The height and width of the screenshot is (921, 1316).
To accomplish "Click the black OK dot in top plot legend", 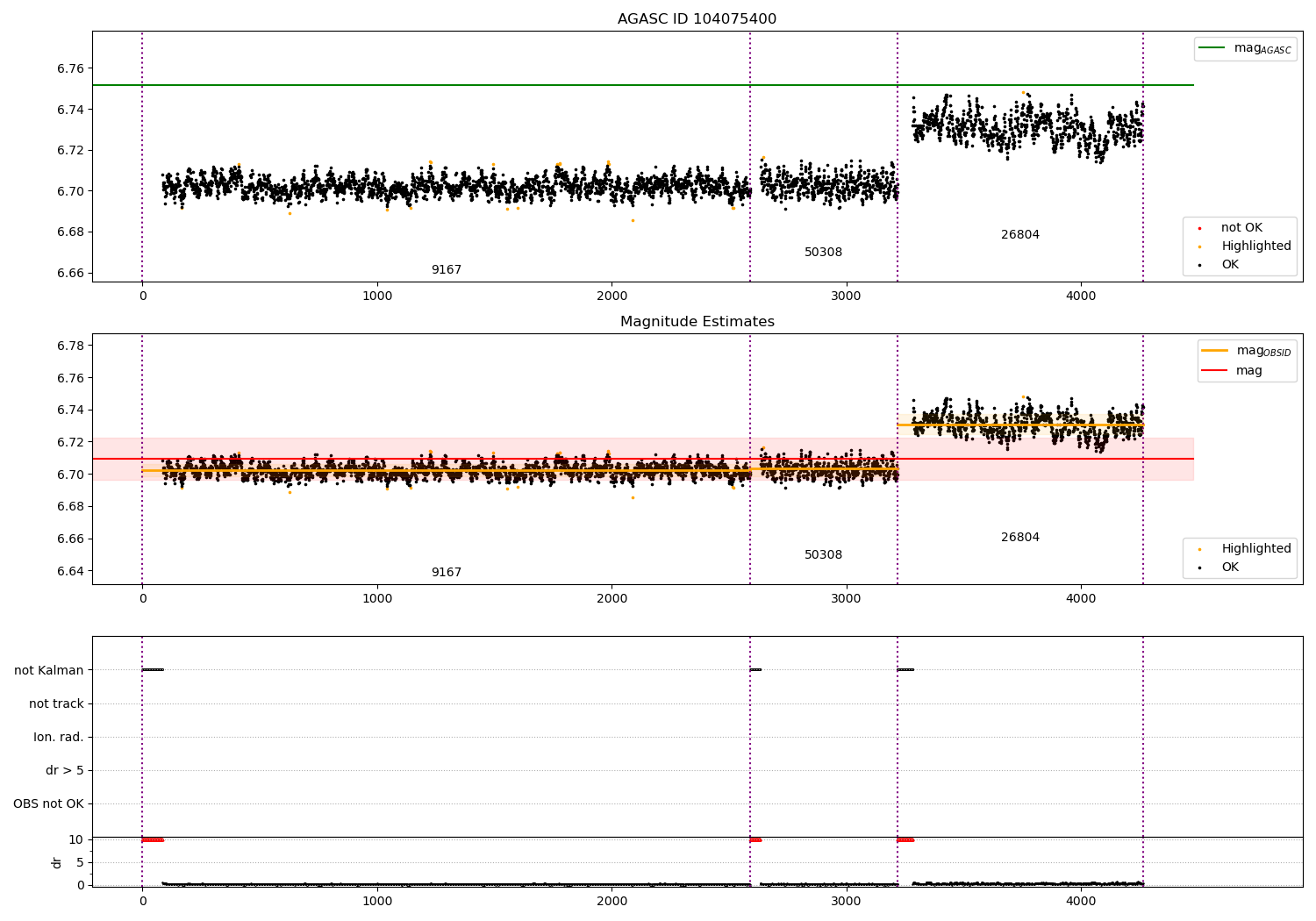I will click(x=1199, y=265).
